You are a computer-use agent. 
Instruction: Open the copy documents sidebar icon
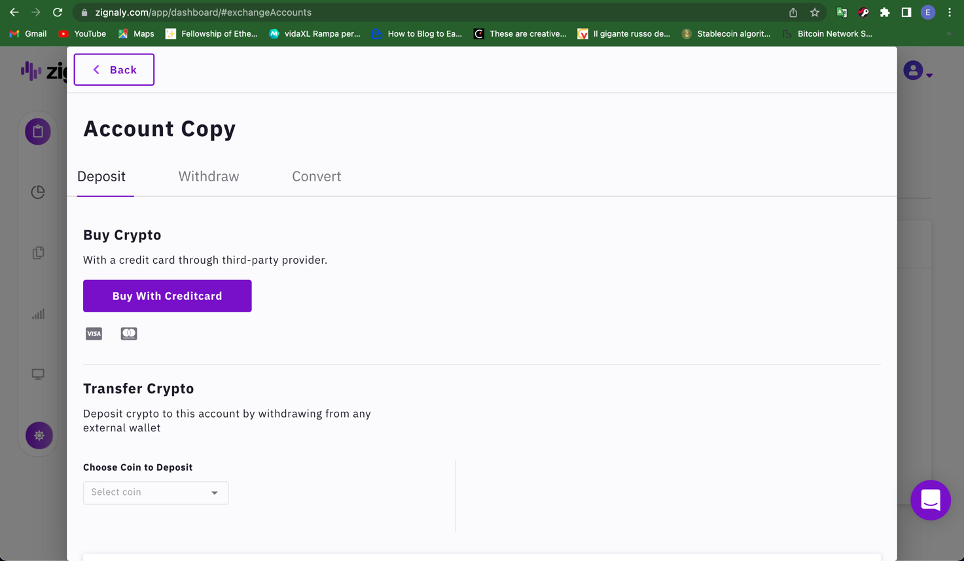click(x=38, y=253)
